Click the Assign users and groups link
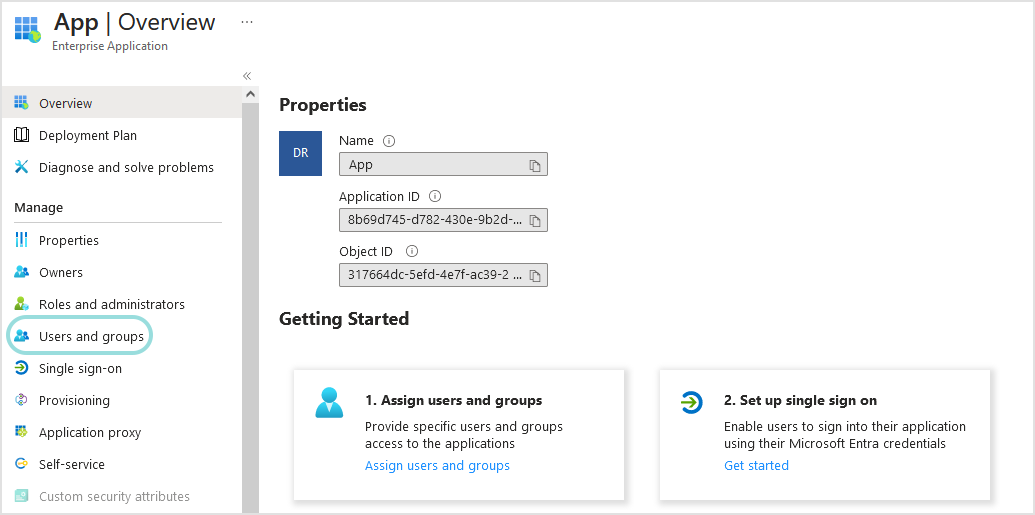Image resolution: width=1035 pixels, height=515 pixels. coord(437,465)
